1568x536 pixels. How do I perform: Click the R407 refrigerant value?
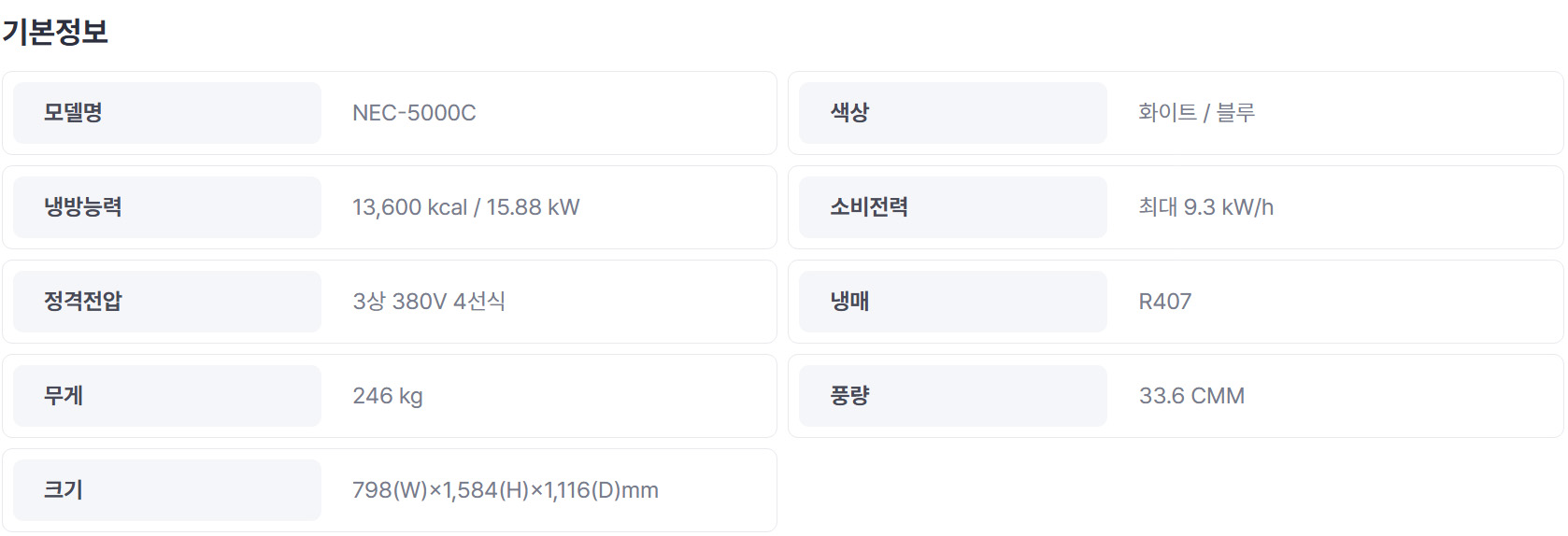(1165, 302)
